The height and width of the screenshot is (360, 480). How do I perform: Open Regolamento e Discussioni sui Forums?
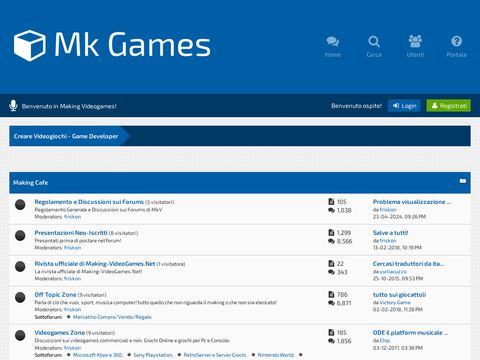point(89,202)
